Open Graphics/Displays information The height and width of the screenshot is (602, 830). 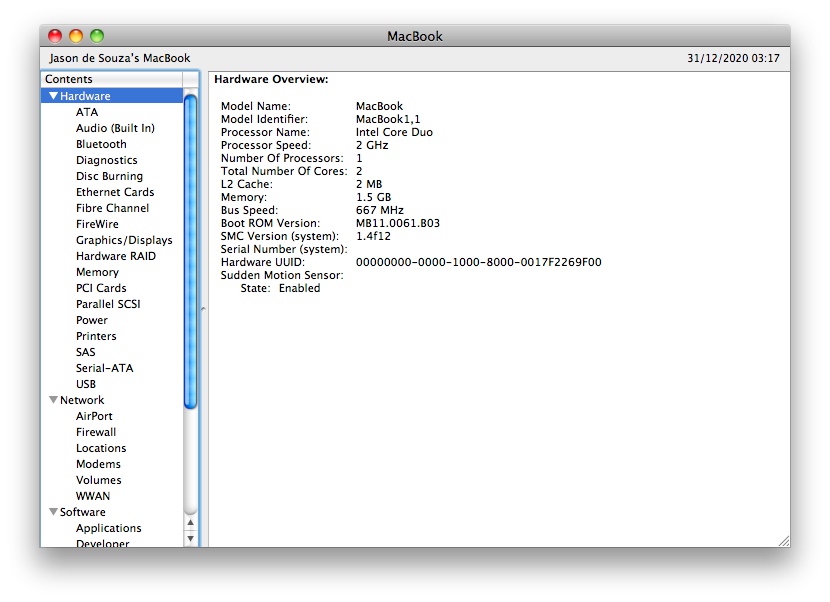124,240
